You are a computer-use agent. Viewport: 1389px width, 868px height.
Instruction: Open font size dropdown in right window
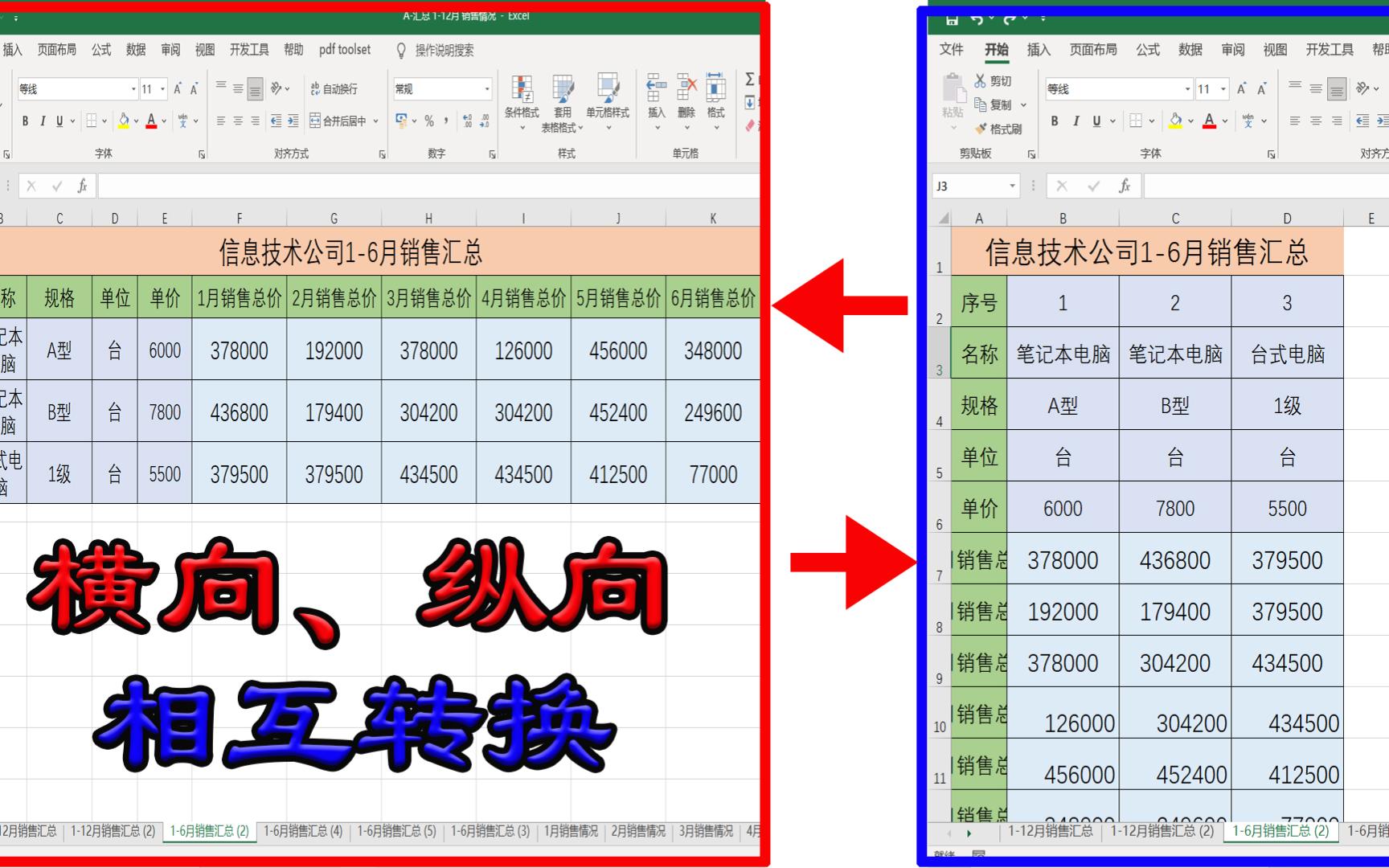[x=1223, y=89]
